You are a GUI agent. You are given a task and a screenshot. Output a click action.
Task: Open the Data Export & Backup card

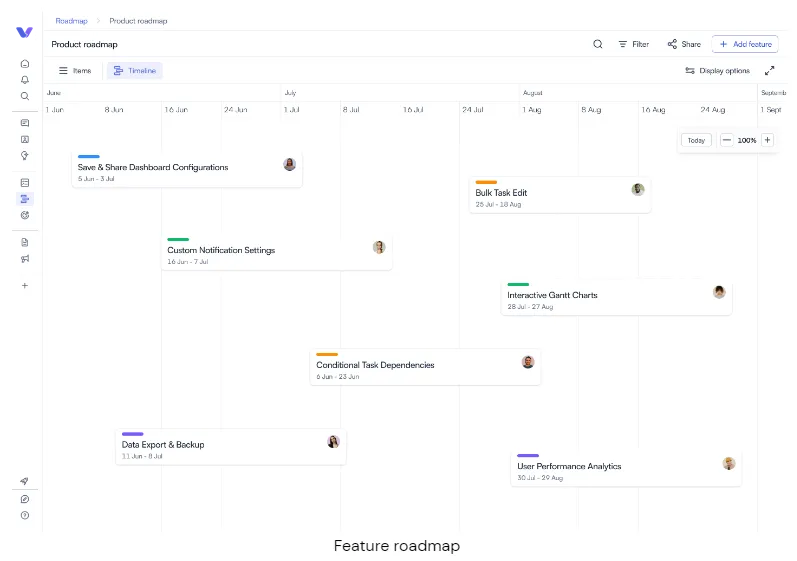coord(231,447)
